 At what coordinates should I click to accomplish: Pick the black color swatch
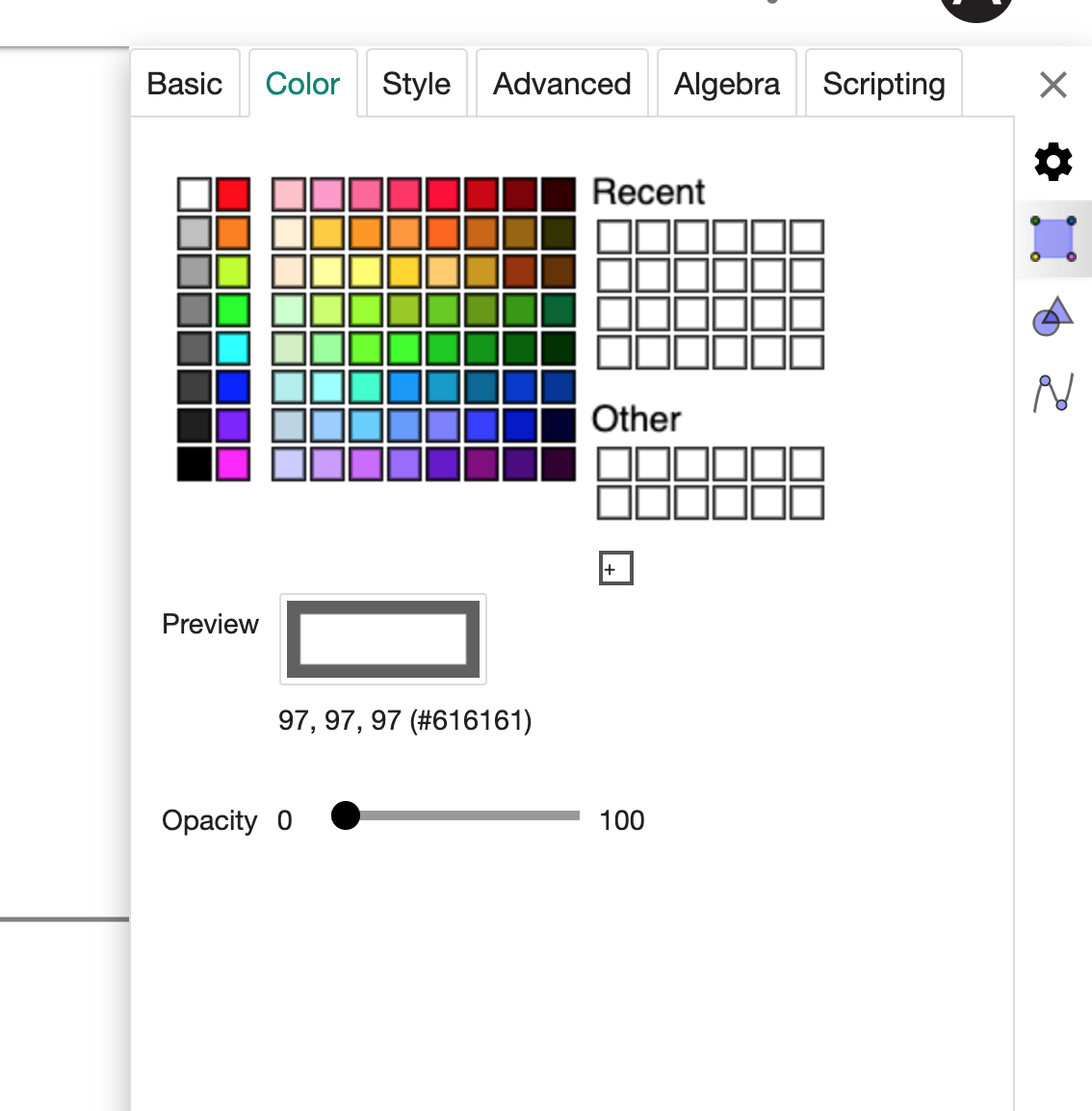click(x=195, y=464)
